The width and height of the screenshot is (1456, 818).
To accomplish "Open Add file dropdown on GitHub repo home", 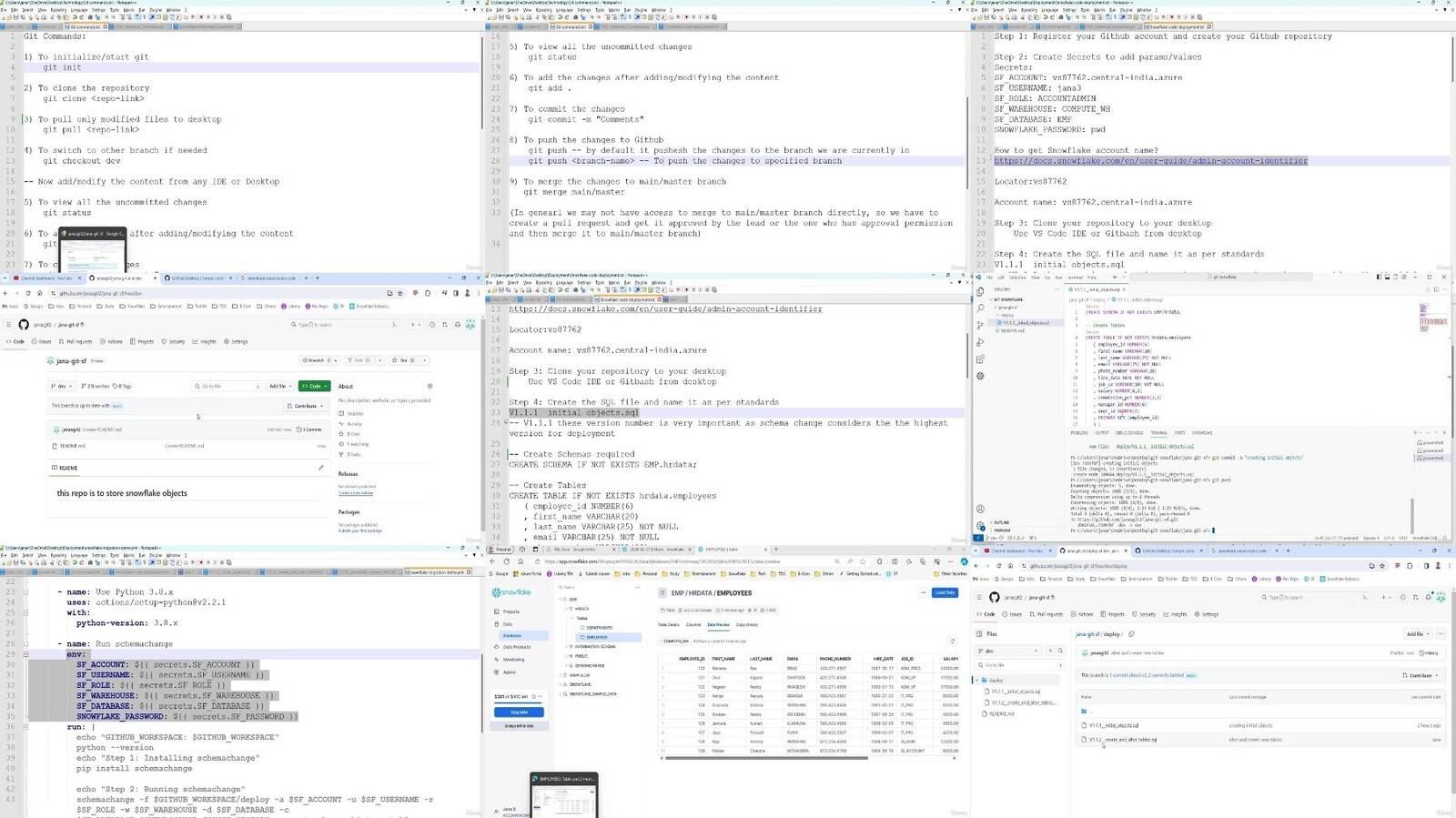I will click(x=279, y=386).
